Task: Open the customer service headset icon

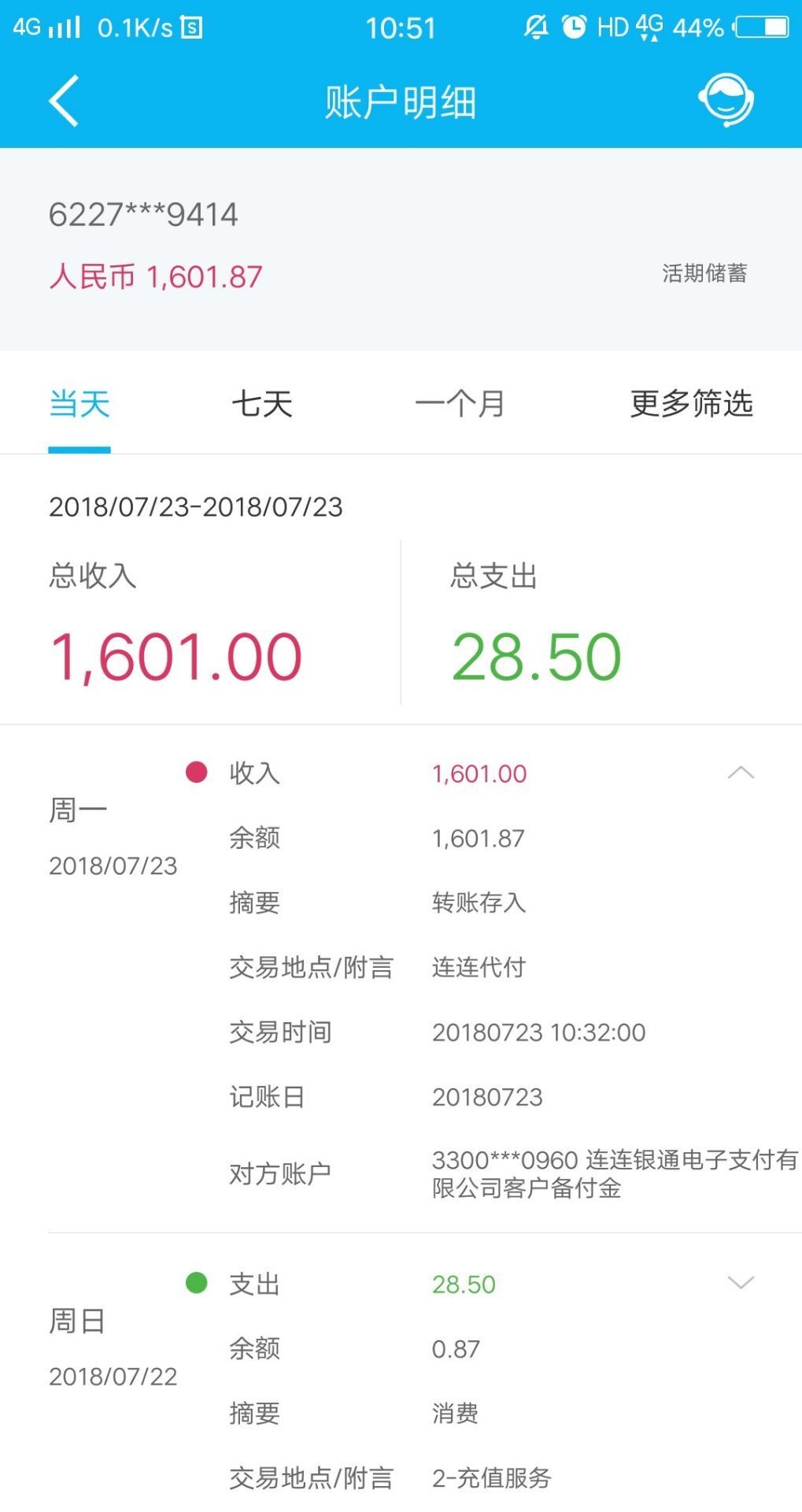Action: point(726,101)
